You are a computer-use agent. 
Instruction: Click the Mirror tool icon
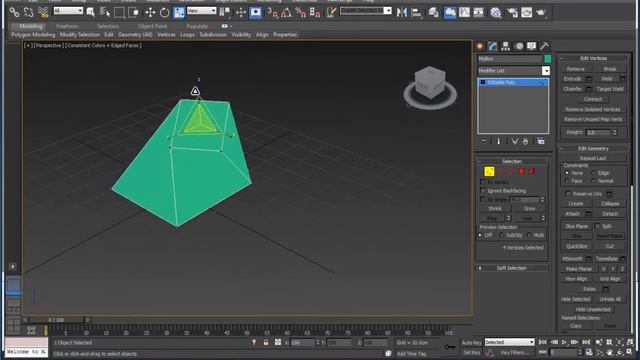[x=402, y=12]
